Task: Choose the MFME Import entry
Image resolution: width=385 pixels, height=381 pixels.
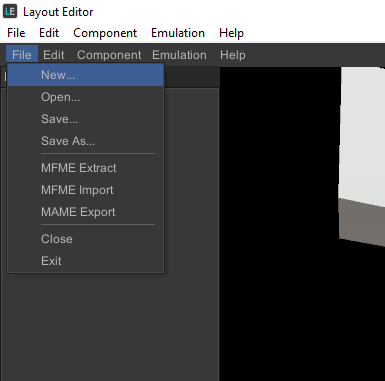Action: click(85, 190)
